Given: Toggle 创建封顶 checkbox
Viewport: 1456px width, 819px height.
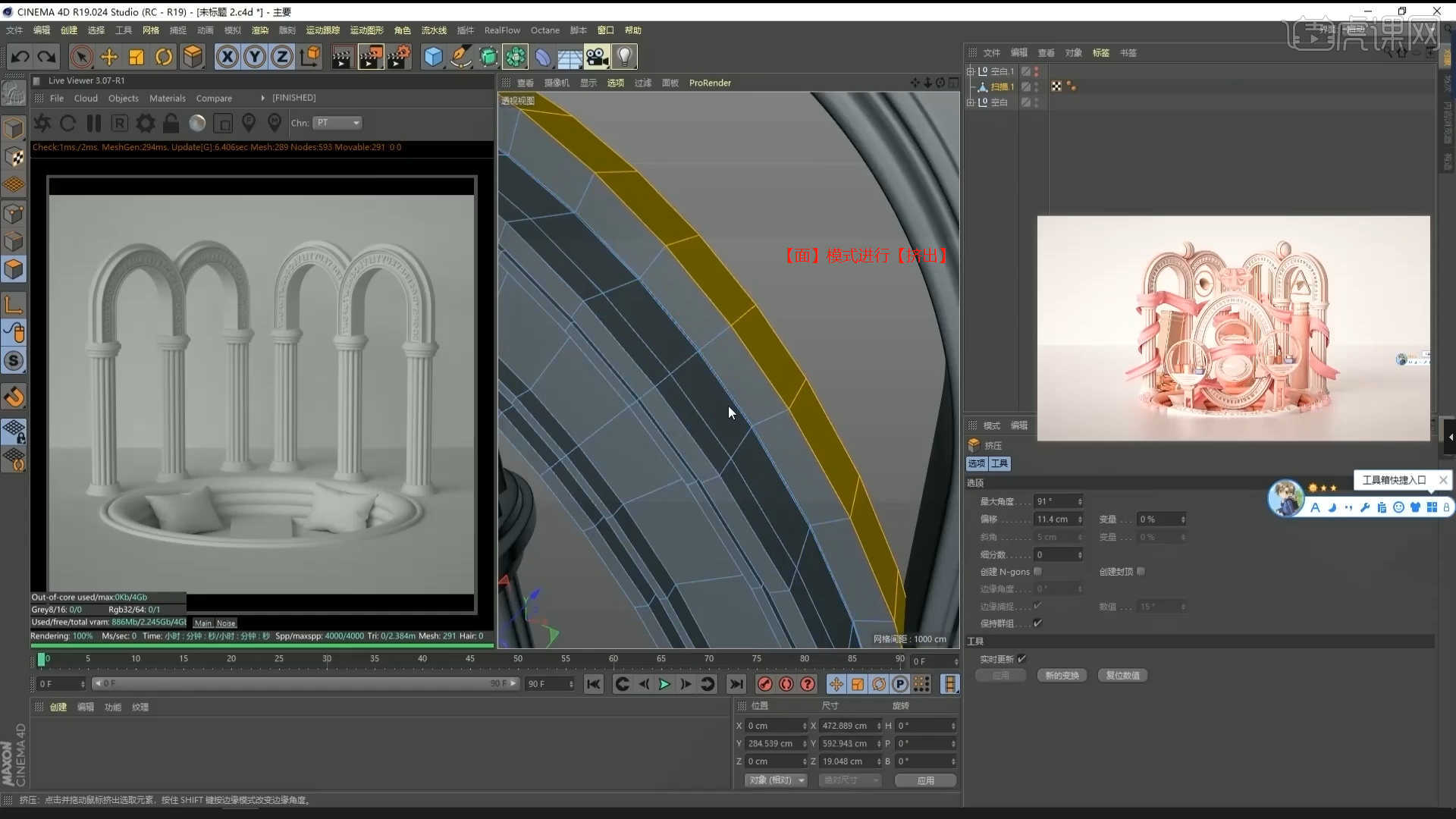Looking at the screenshot, I should (1141, 572).
